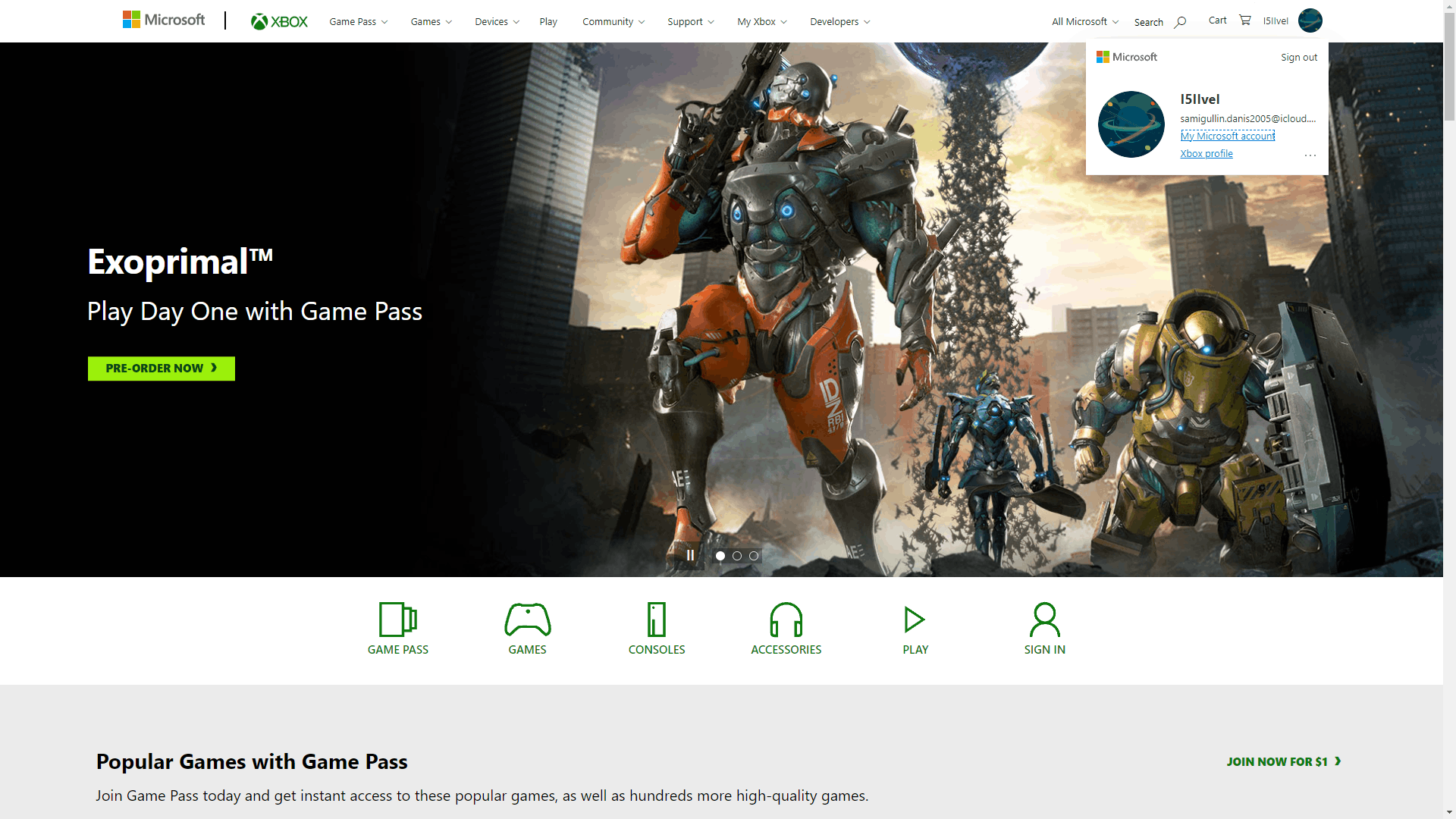Open Accessories headset icon tile
Viewport: 1456px width, 819px height.
786,629
